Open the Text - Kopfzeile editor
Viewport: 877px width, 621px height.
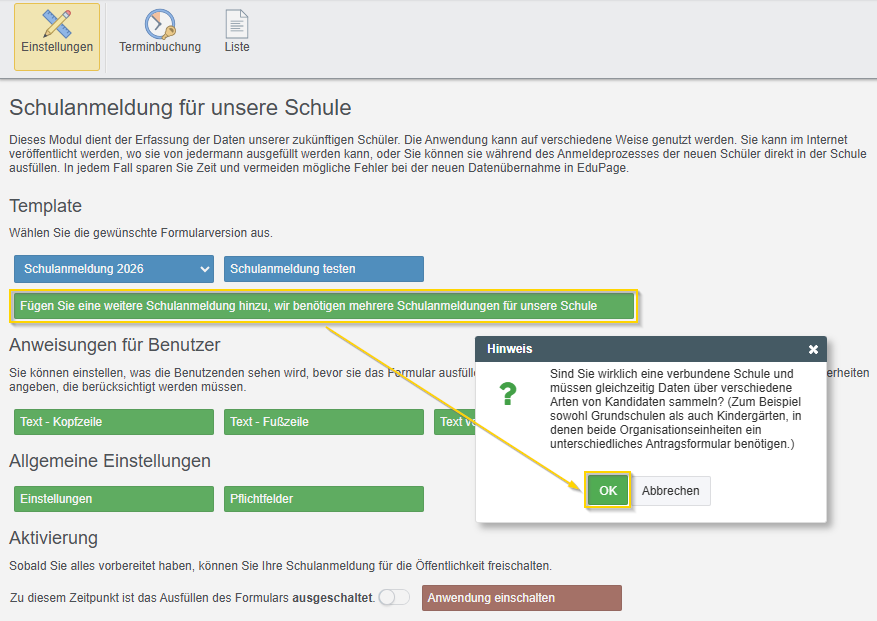[x=114, y=422]
